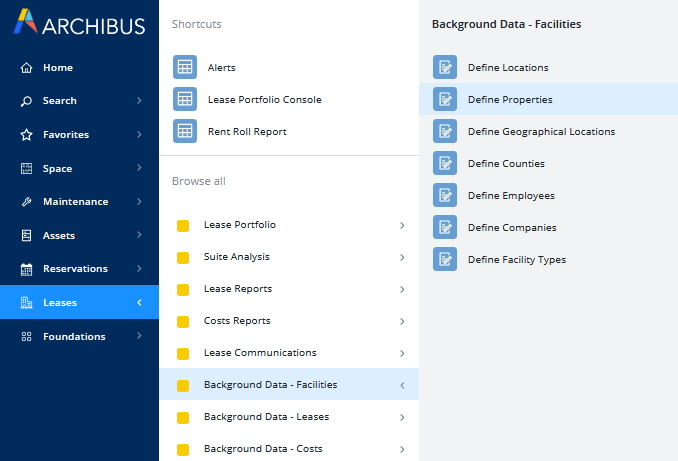Expand the Space menu arrow
The image size is (678, 461).
point(139,169)
